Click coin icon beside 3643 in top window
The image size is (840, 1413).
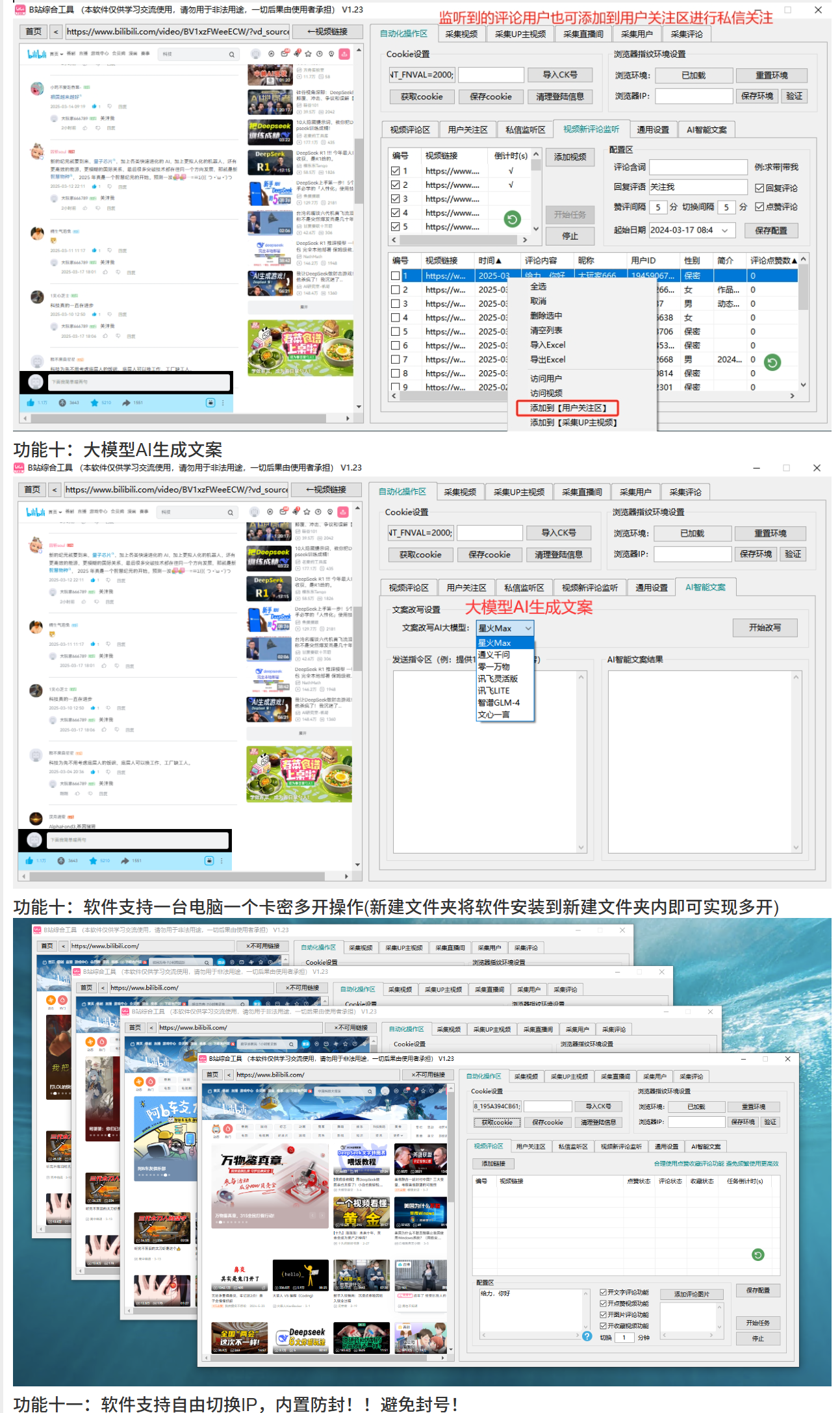click(62, 403)
